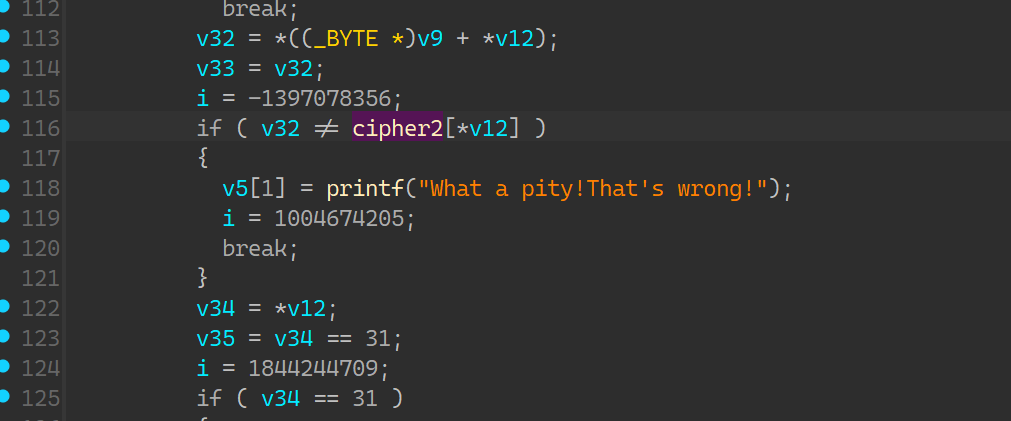The image size is (1011, 421).
Task: Click the blue dot beside line 122
Action: click(x=5, y=307)
